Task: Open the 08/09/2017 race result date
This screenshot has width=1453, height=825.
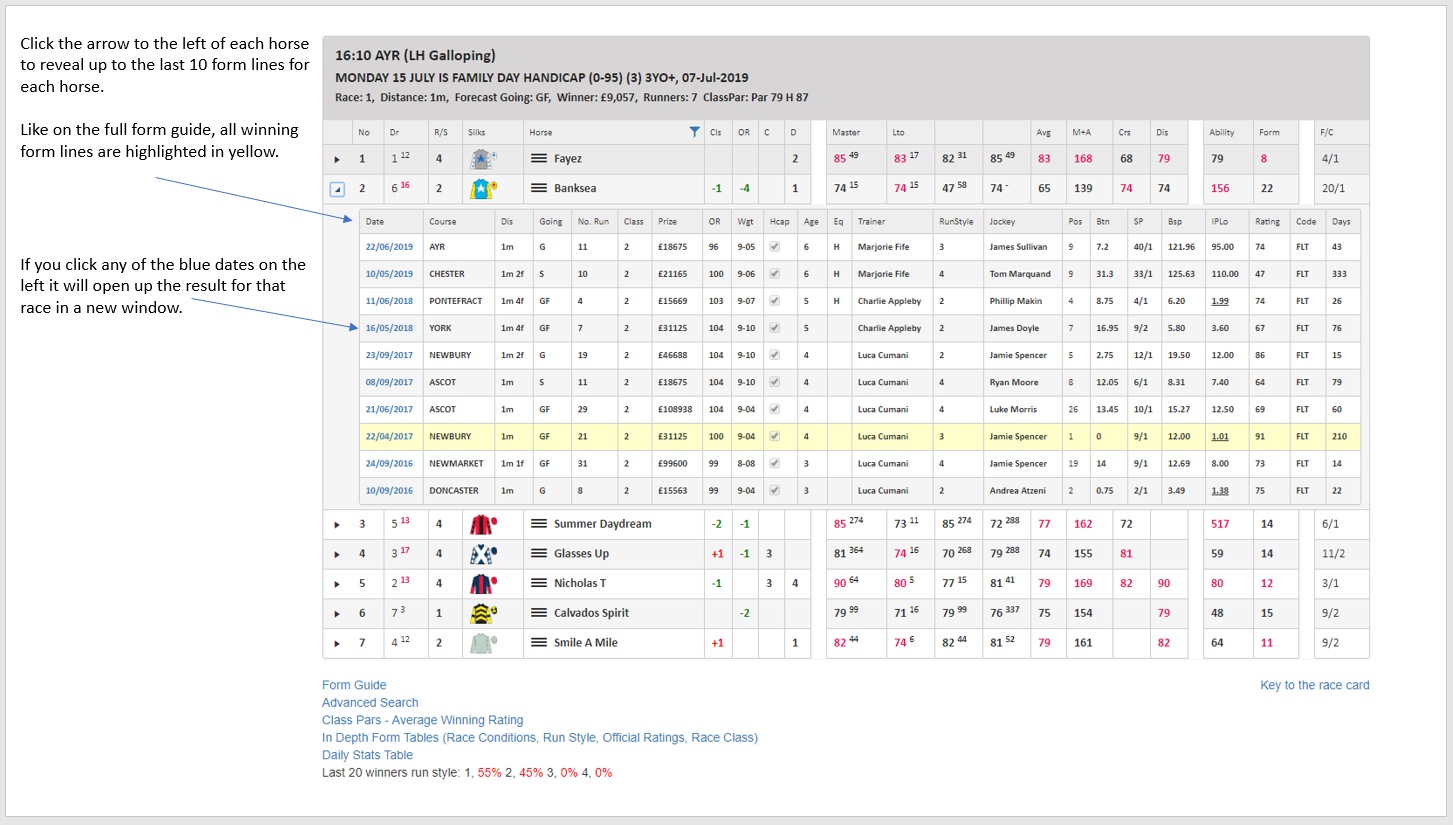Action: 389,382
